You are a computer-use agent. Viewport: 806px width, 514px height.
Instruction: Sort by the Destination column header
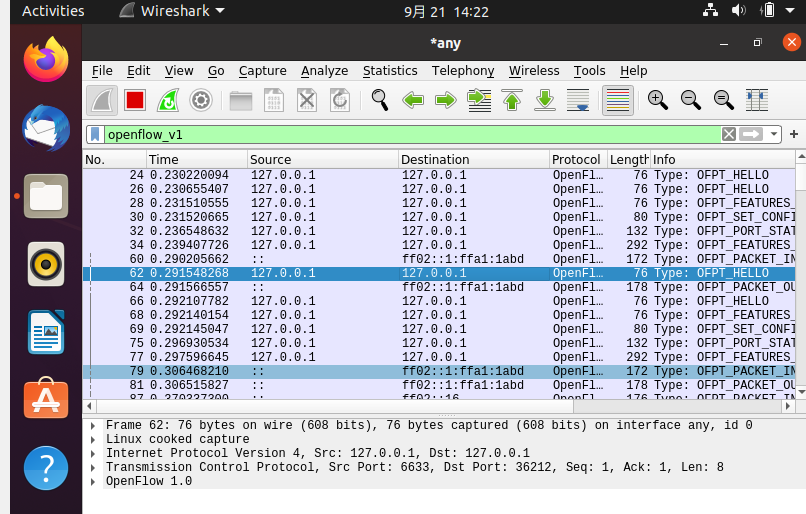[x=474, y=160]
